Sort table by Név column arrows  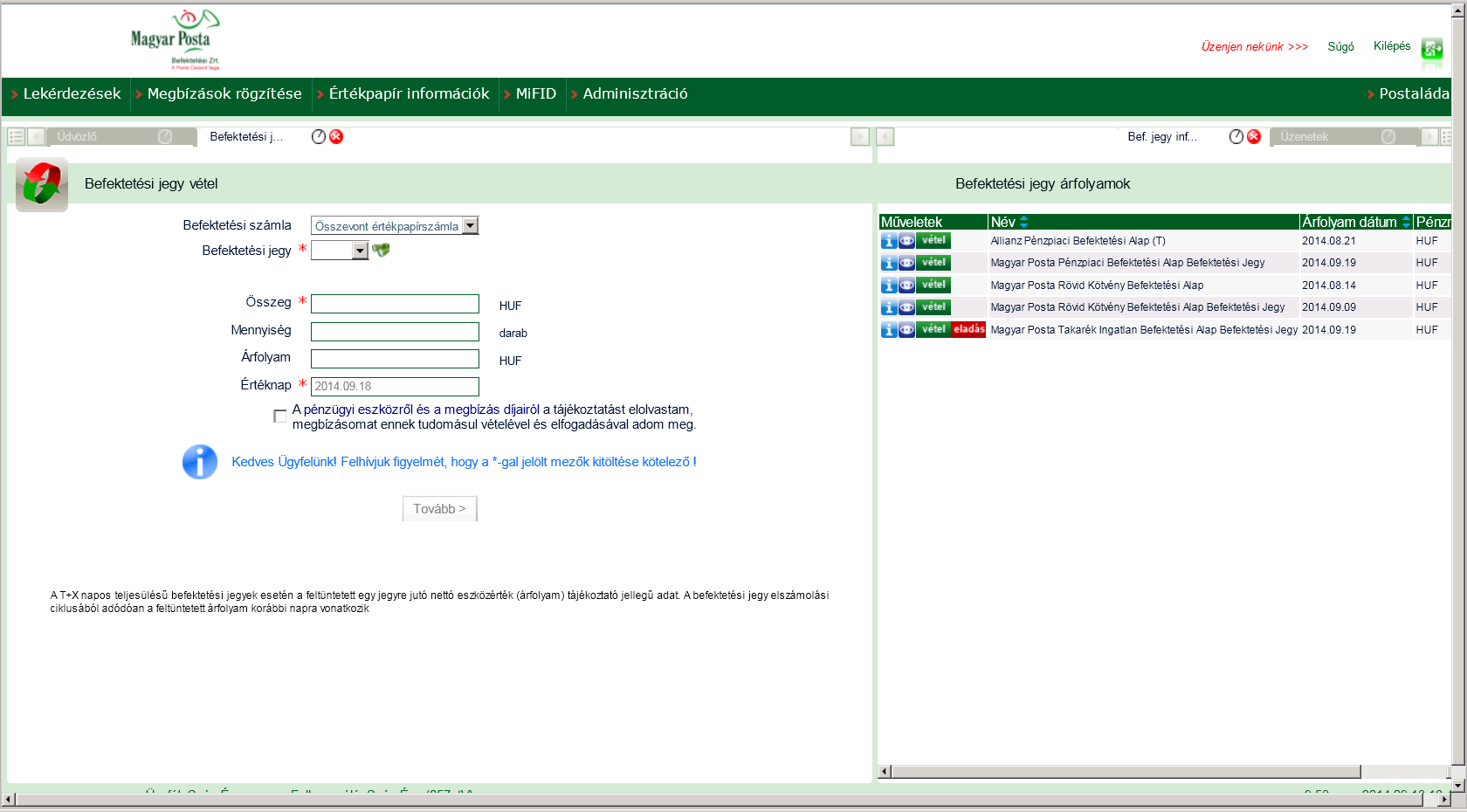(x=1024, y=223)
